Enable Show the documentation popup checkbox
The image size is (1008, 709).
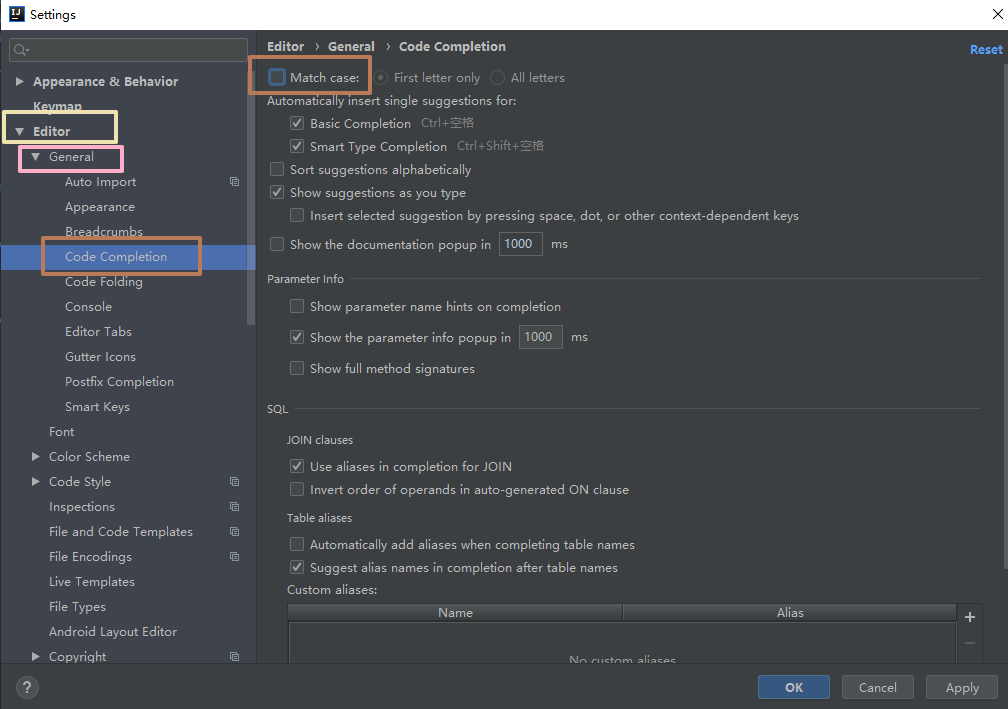pyautogui.click(x=276, y=244)
